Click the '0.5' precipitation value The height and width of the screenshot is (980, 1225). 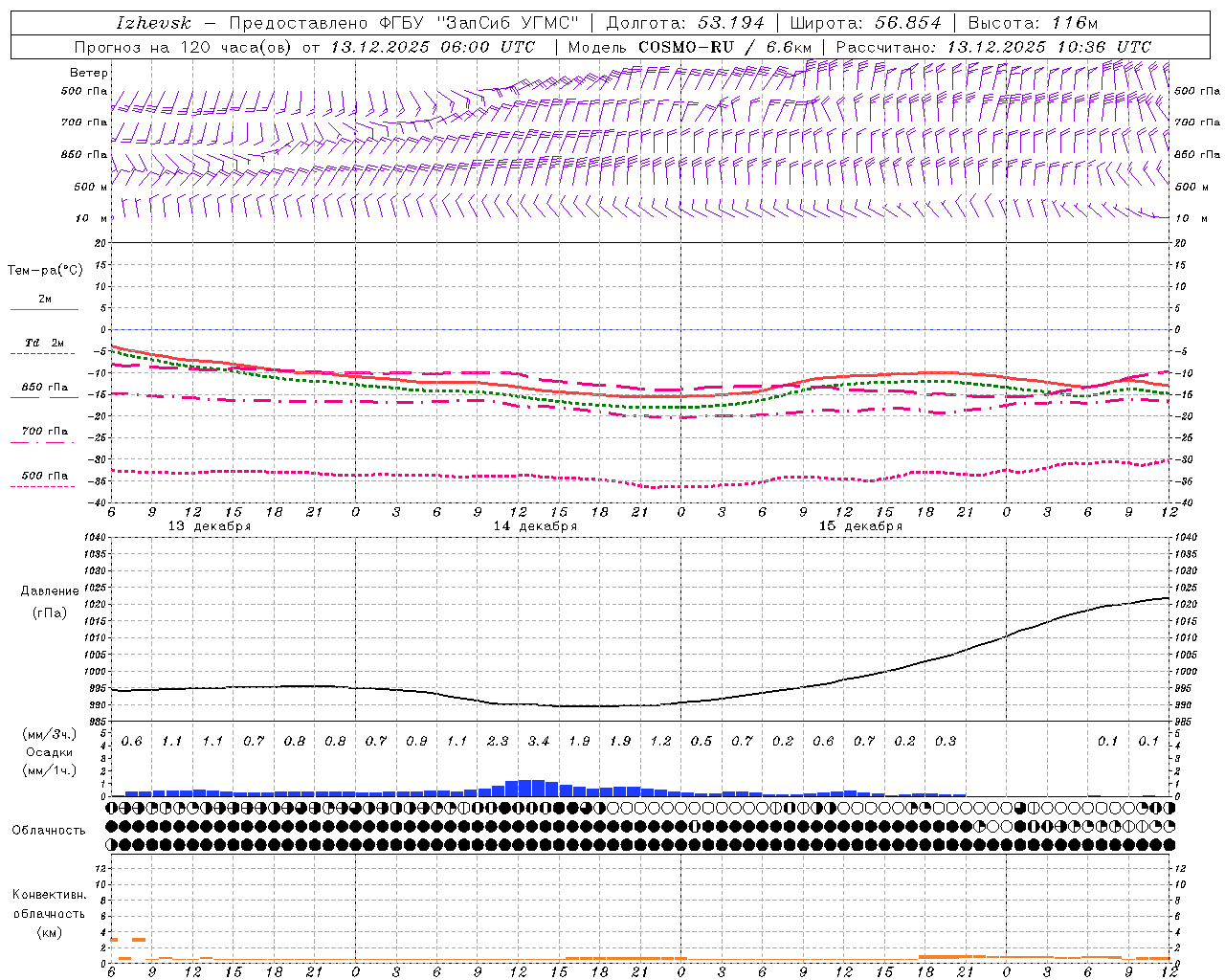point(702,741)
